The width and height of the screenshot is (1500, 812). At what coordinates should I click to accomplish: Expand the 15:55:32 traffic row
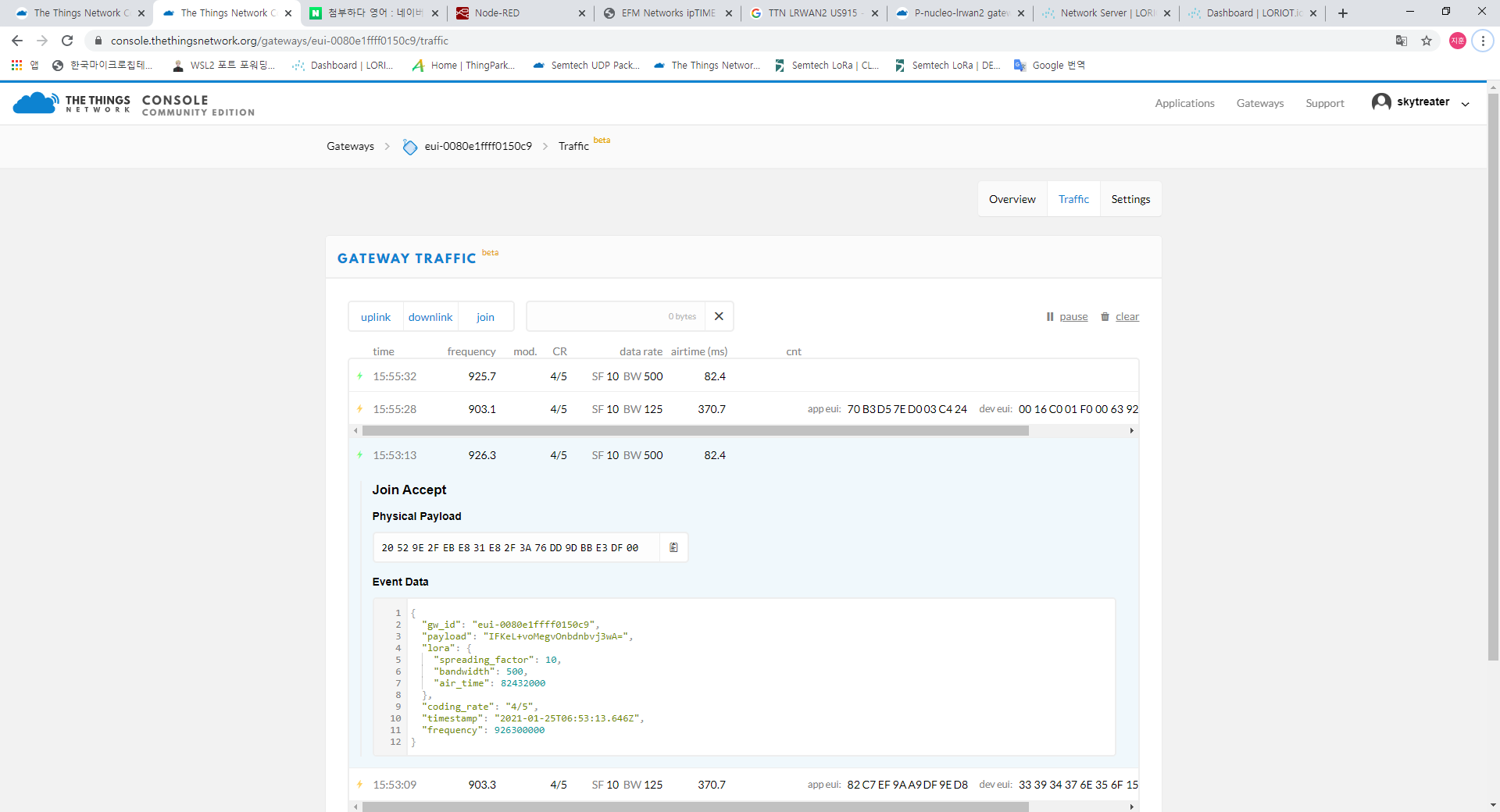click(547, 376)
